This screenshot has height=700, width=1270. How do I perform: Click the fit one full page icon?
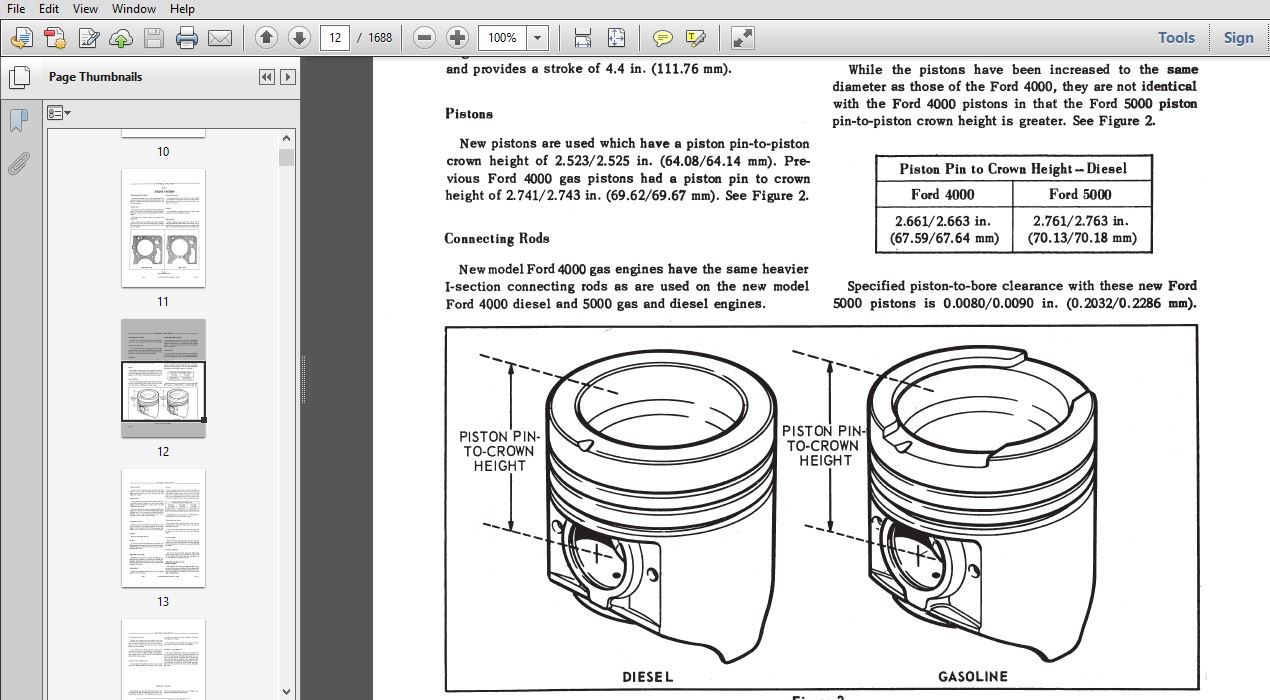coord(616,38)
